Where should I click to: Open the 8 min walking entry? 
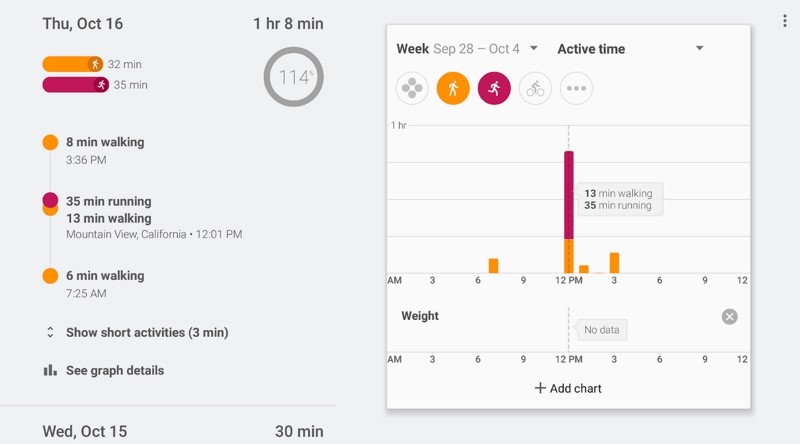click(x=105, y=142)
